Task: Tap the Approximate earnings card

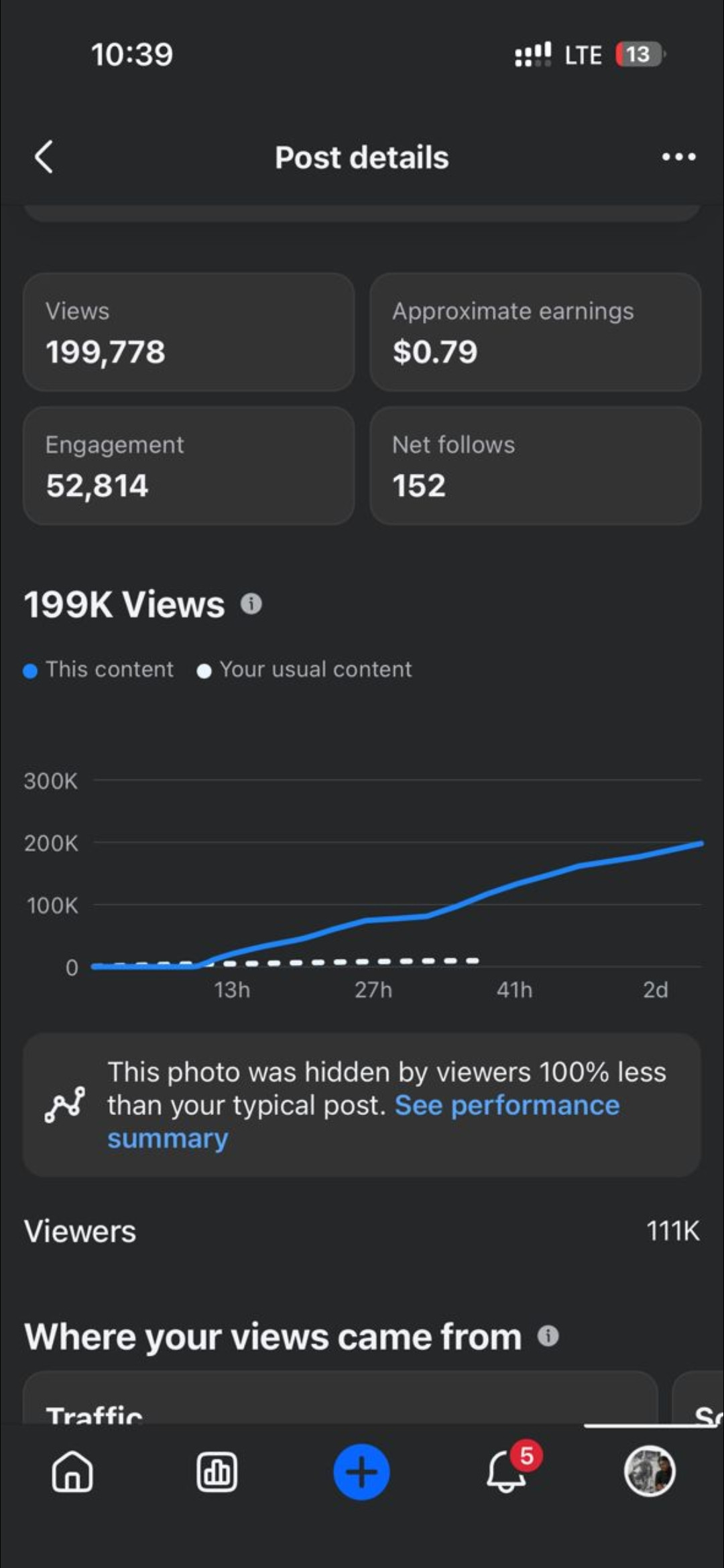Action: tap(535, 332)
